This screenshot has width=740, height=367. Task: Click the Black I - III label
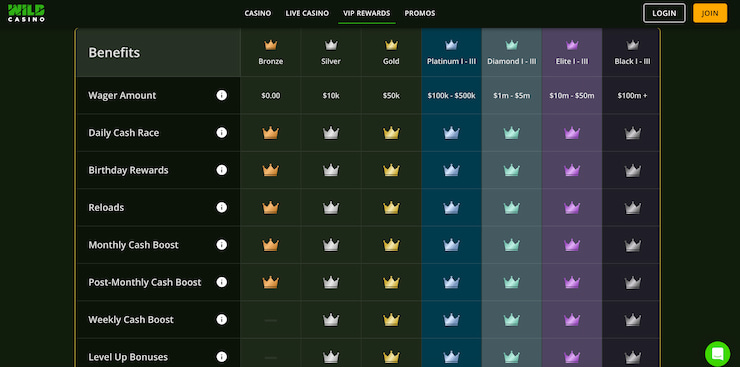pos(632,61)
